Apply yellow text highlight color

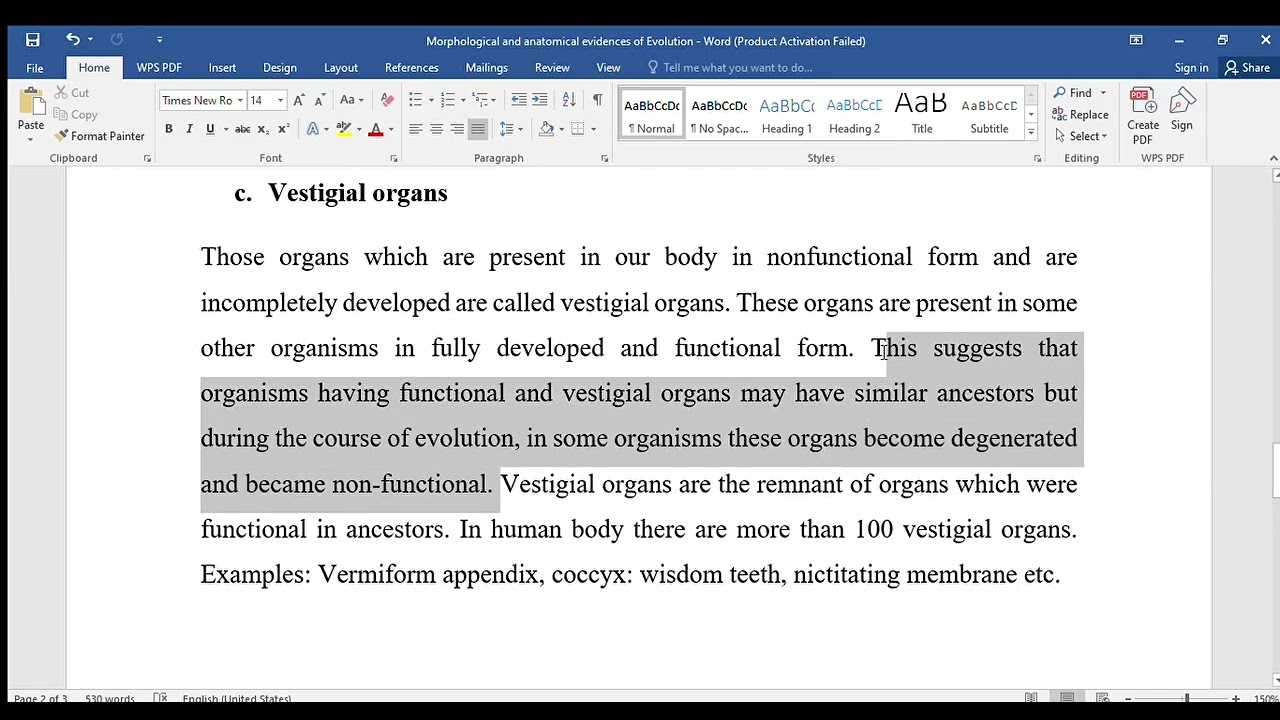click(x=344, y=129)
